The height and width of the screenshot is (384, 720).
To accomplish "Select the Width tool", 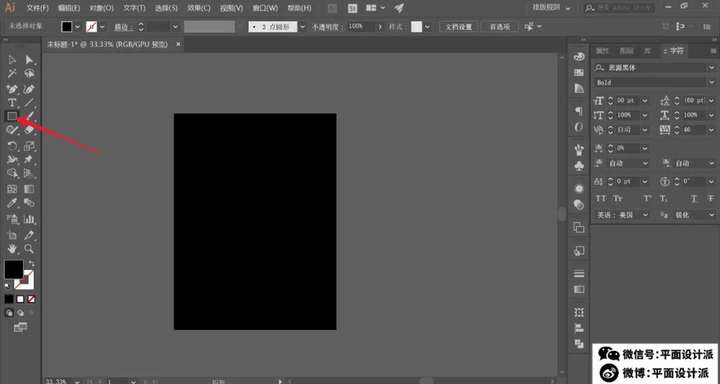I will (x=12, y=160).
